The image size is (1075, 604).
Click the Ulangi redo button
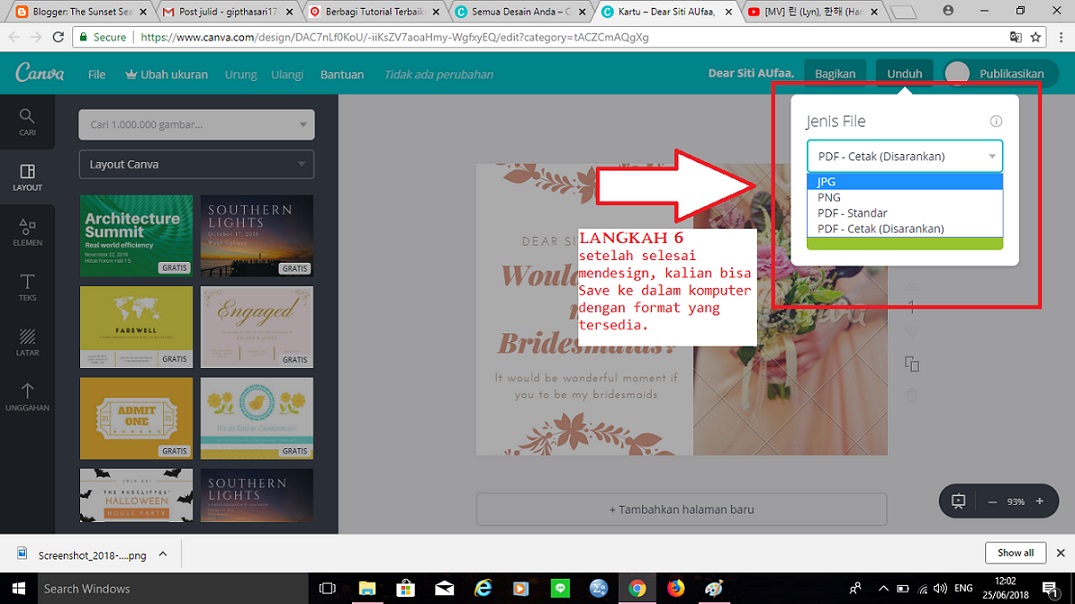[287, 74]
